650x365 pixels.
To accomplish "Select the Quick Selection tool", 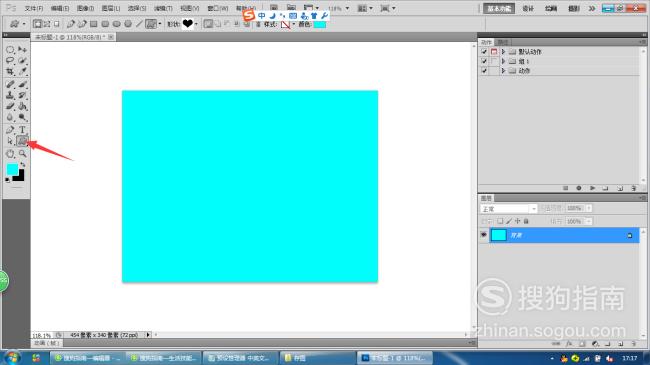I will pos(22,61).
